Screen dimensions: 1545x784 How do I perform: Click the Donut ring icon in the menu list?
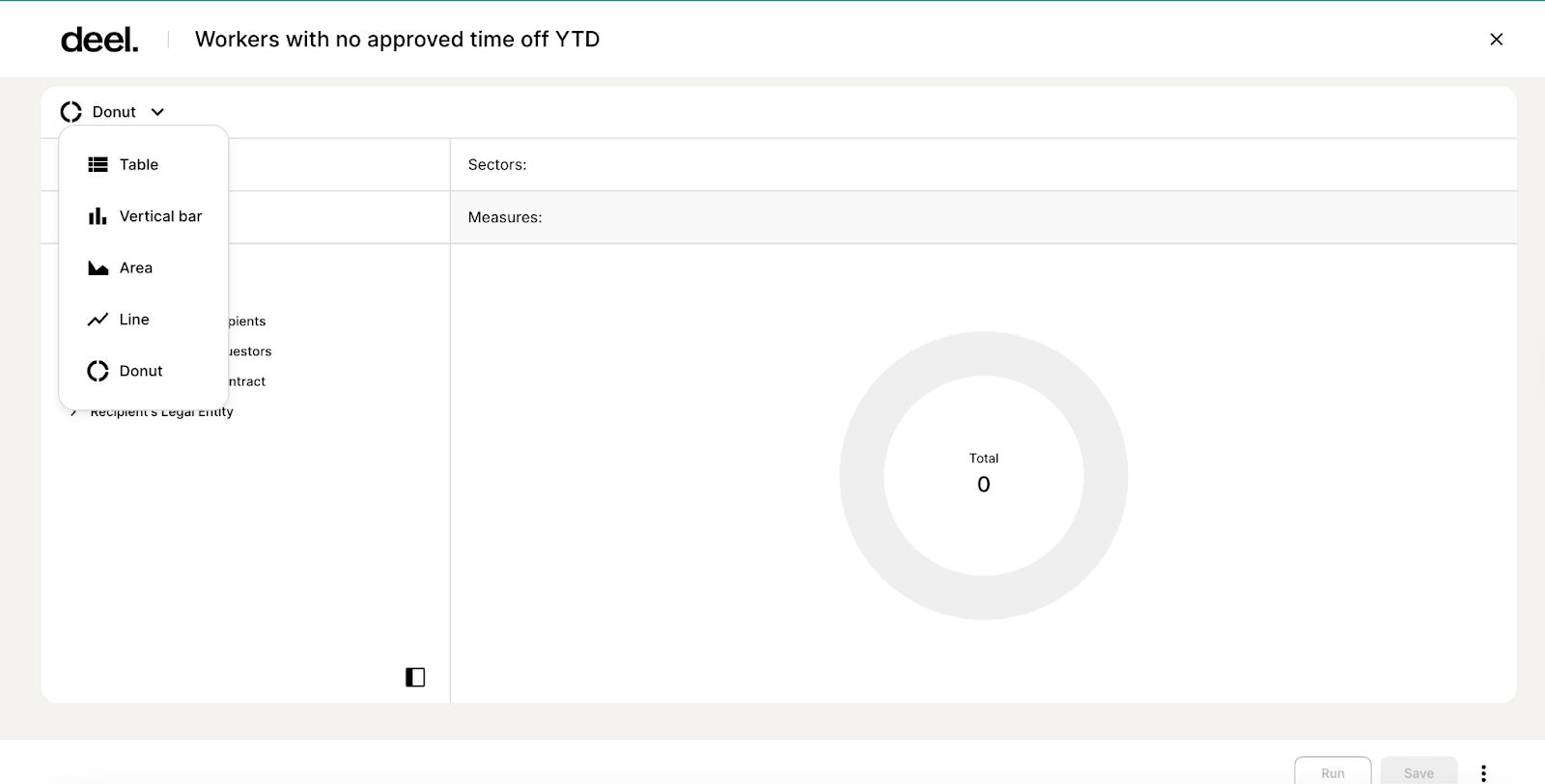point(98,372)
